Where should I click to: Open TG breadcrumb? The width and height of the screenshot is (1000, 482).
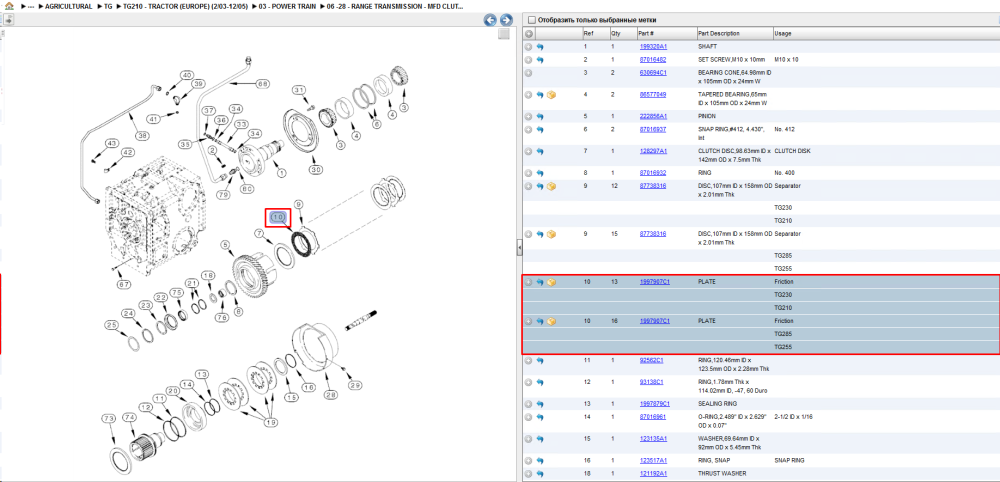(108, 6)
